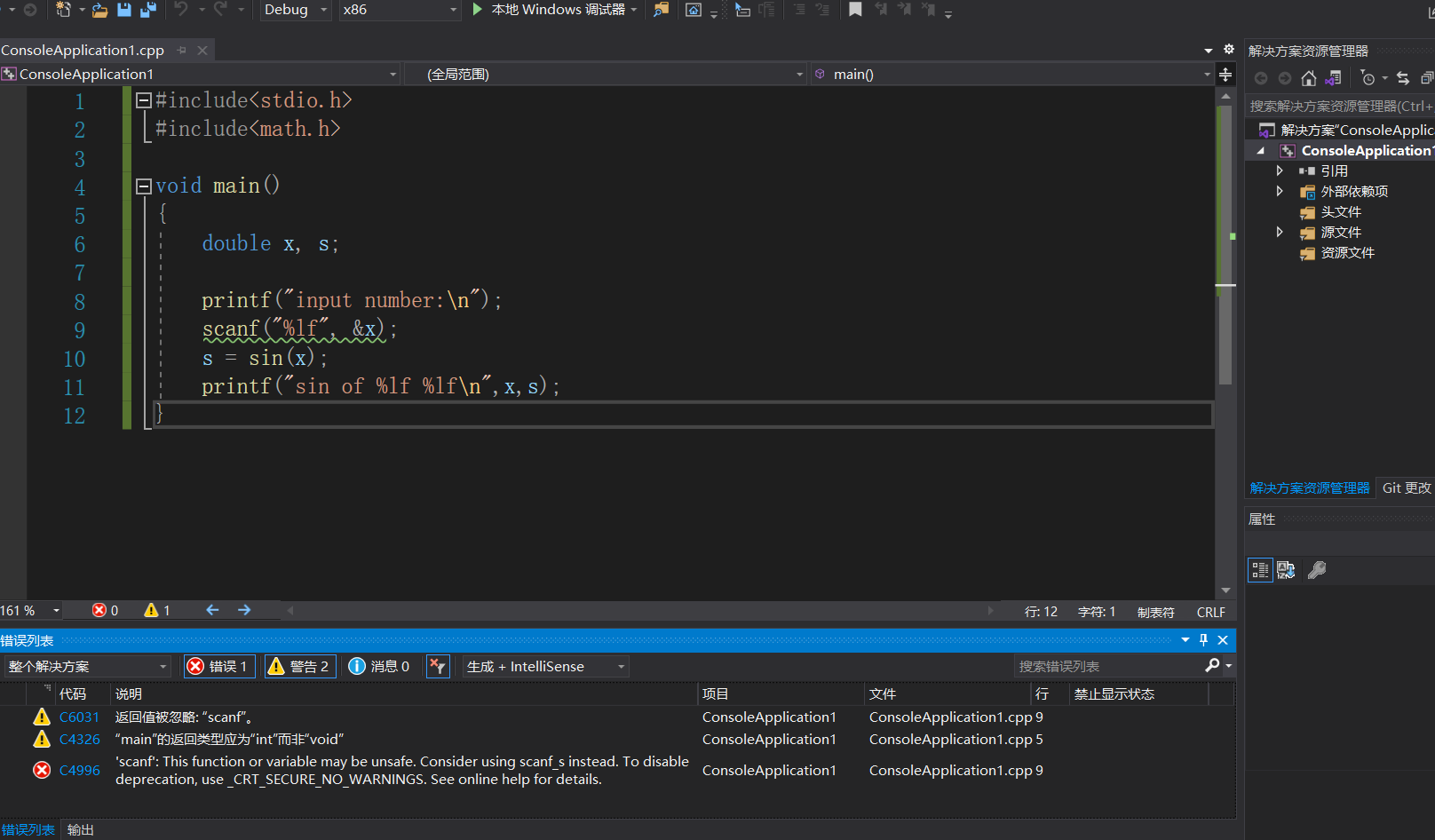The image size is (1435, 840).
Task: Click the redo arrow icon
Action: (x=220, y=9)
